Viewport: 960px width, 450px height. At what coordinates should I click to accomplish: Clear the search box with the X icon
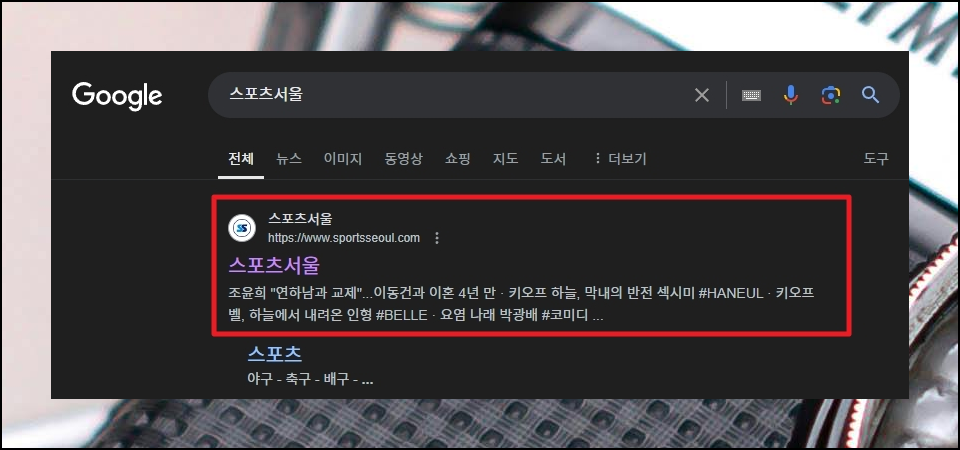click(702, 95)
